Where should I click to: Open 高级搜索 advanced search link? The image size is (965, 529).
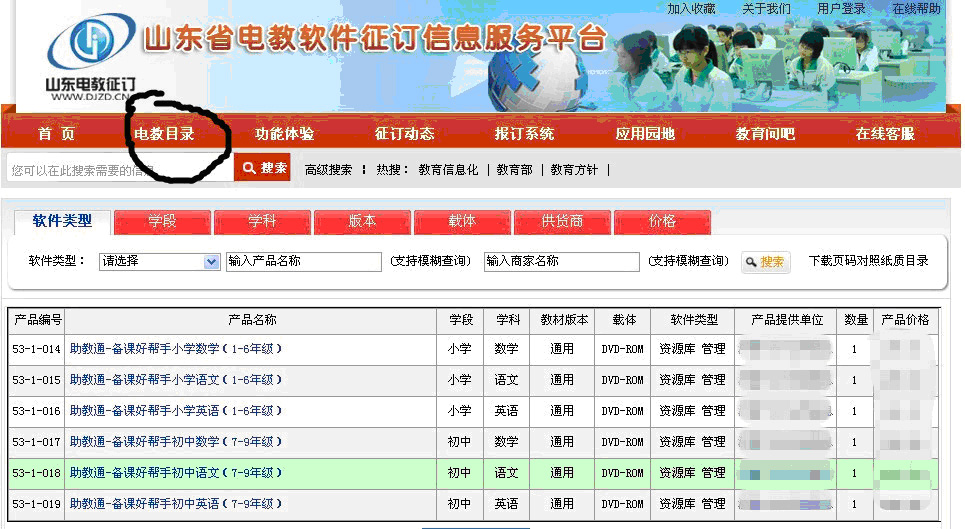pyautogui.click(x=328, y=170)
